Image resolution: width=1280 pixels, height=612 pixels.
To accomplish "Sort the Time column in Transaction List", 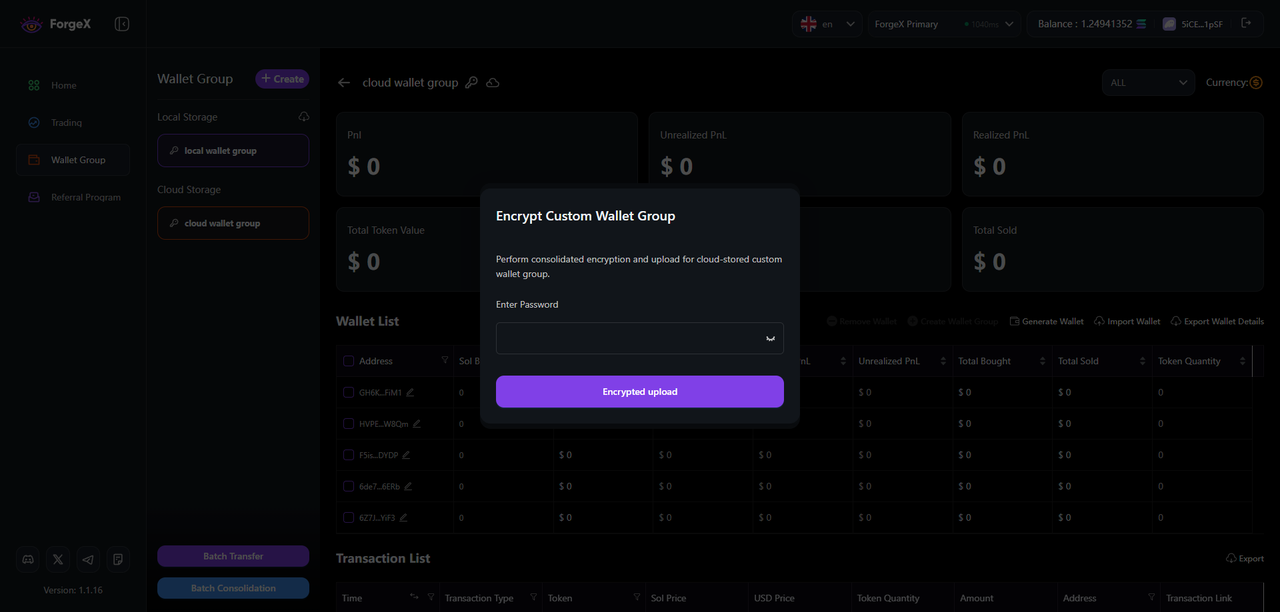I will [414, 598].
